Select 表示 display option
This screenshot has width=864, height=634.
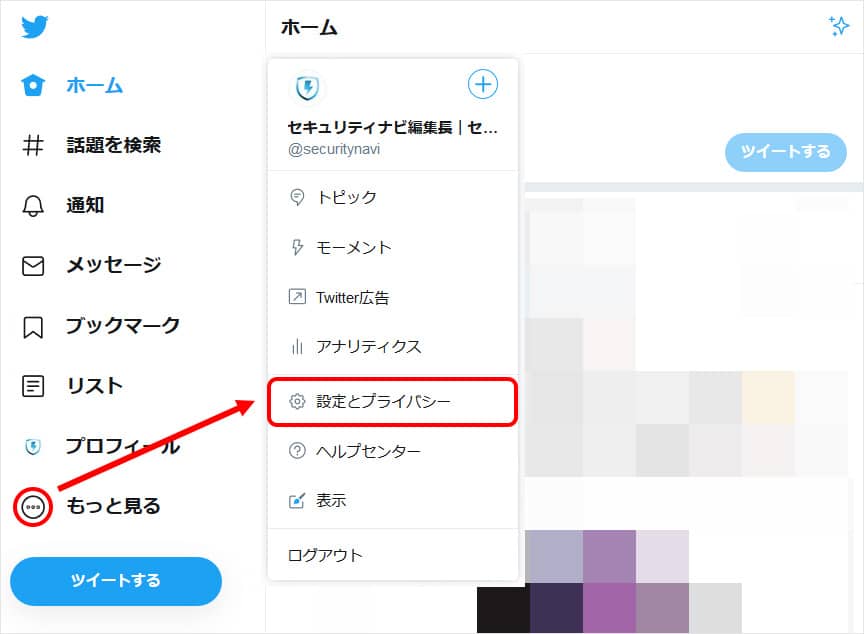(x=392, y=501)
